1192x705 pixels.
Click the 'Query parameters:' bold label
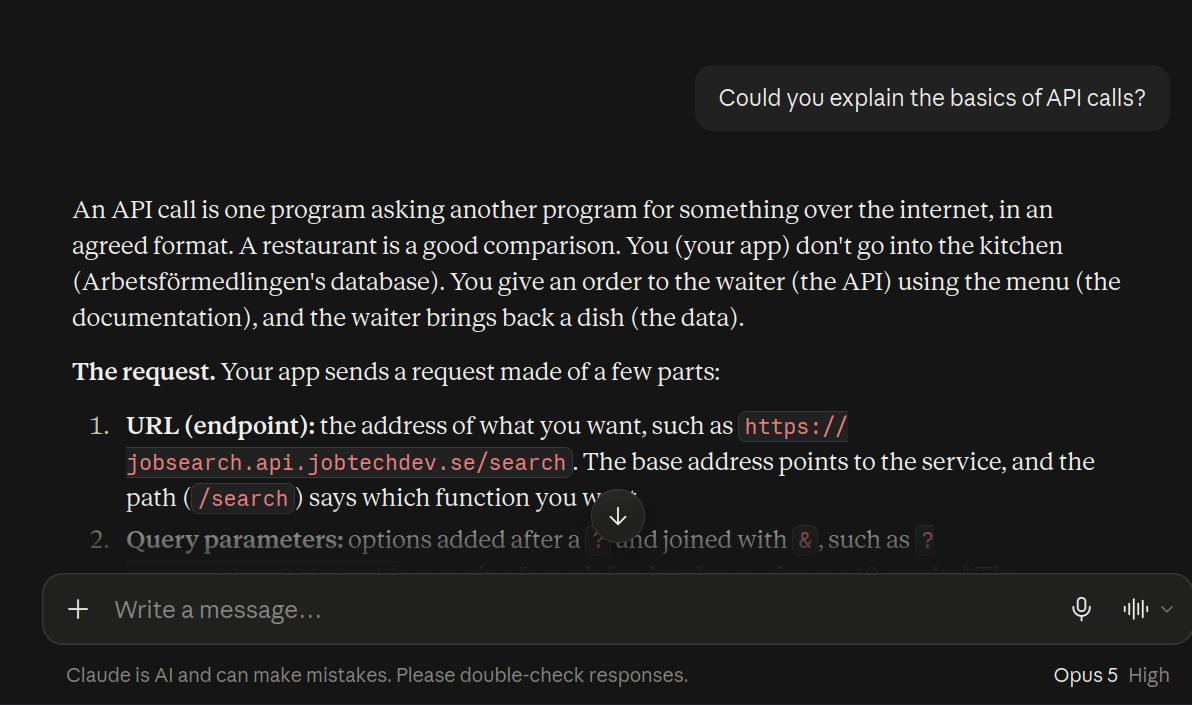click(x=235, y=540)
